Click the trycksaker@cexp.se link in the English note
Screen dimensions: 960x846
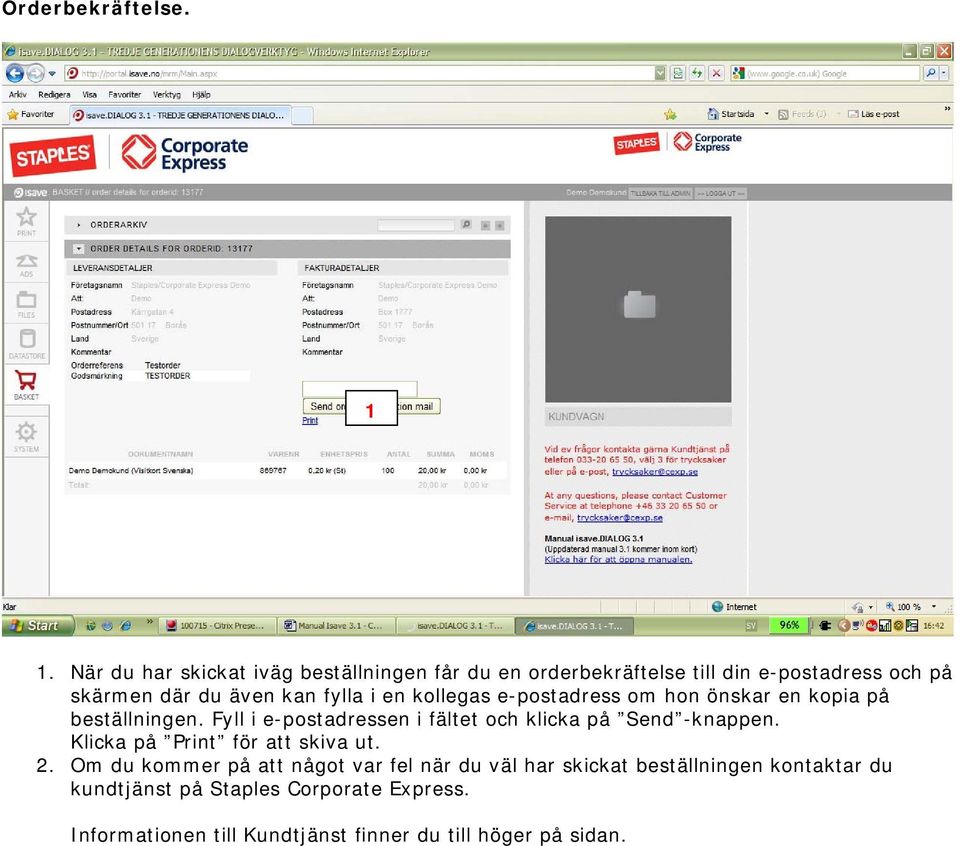pyautogui.click(x=620, y=517)
